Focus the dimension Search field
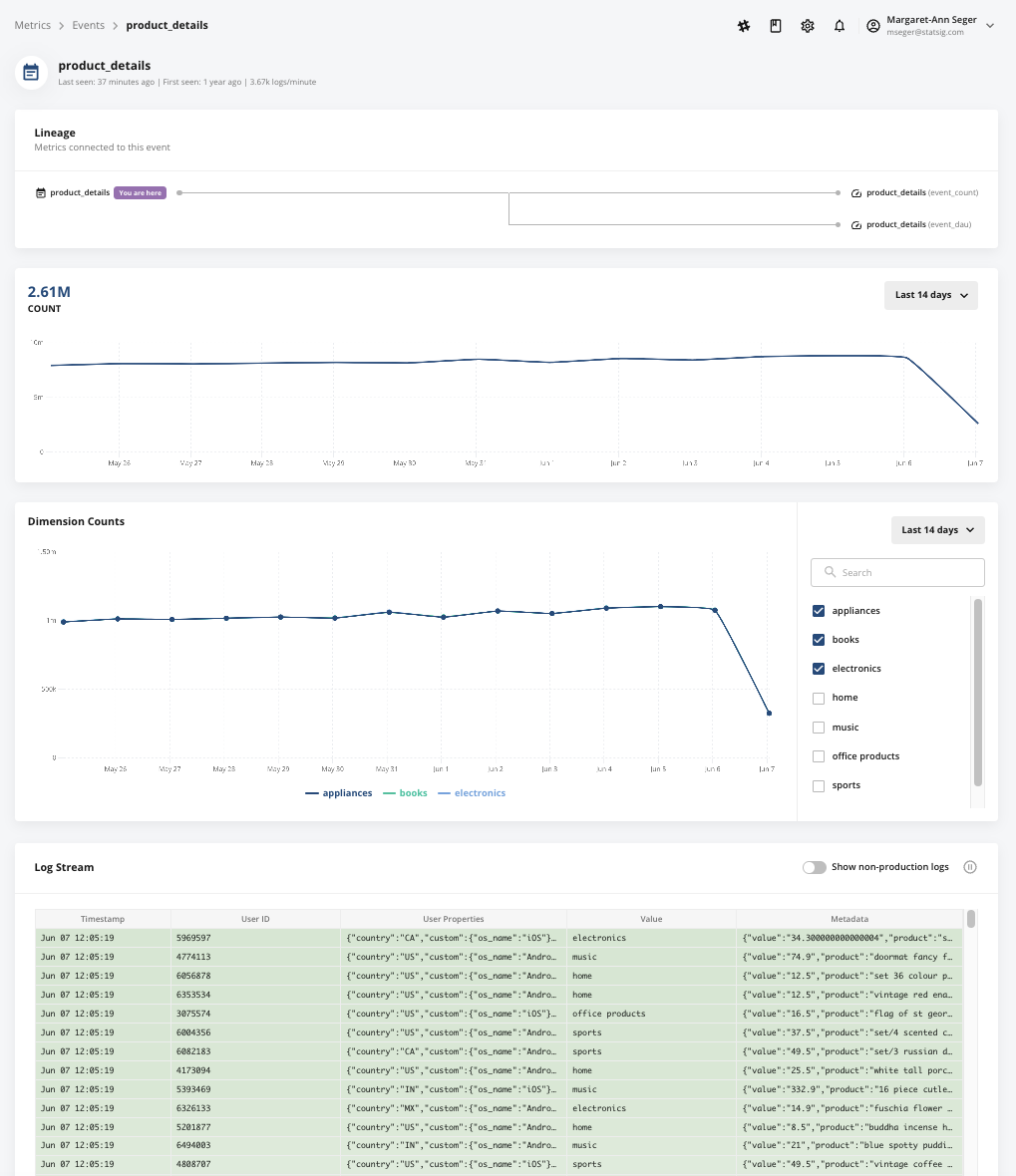Viewport: 1016px width, 1176px height. pyautogui.click(x=897, y=572)
